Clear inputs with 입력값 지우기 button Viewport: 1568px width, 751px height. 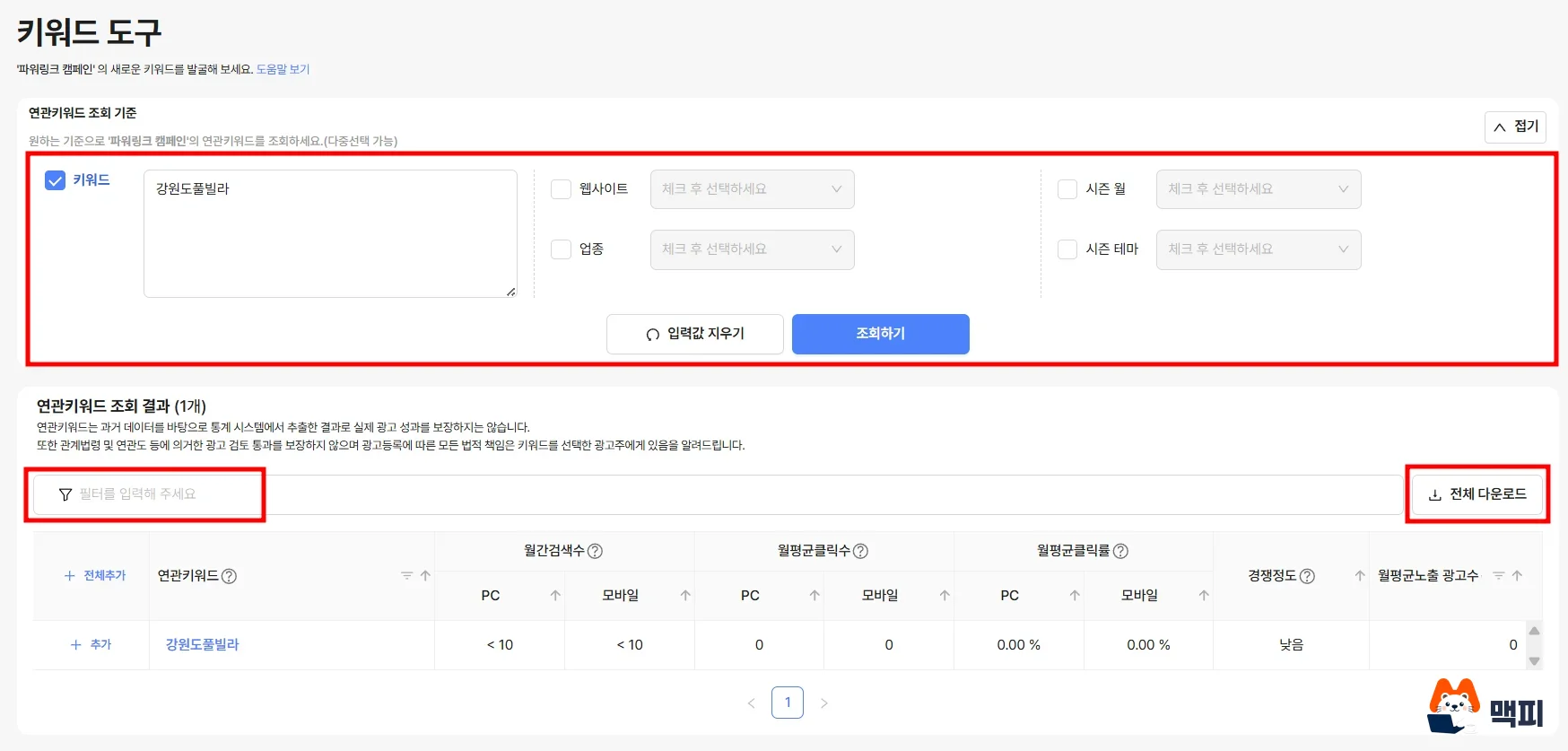point(695,334)
